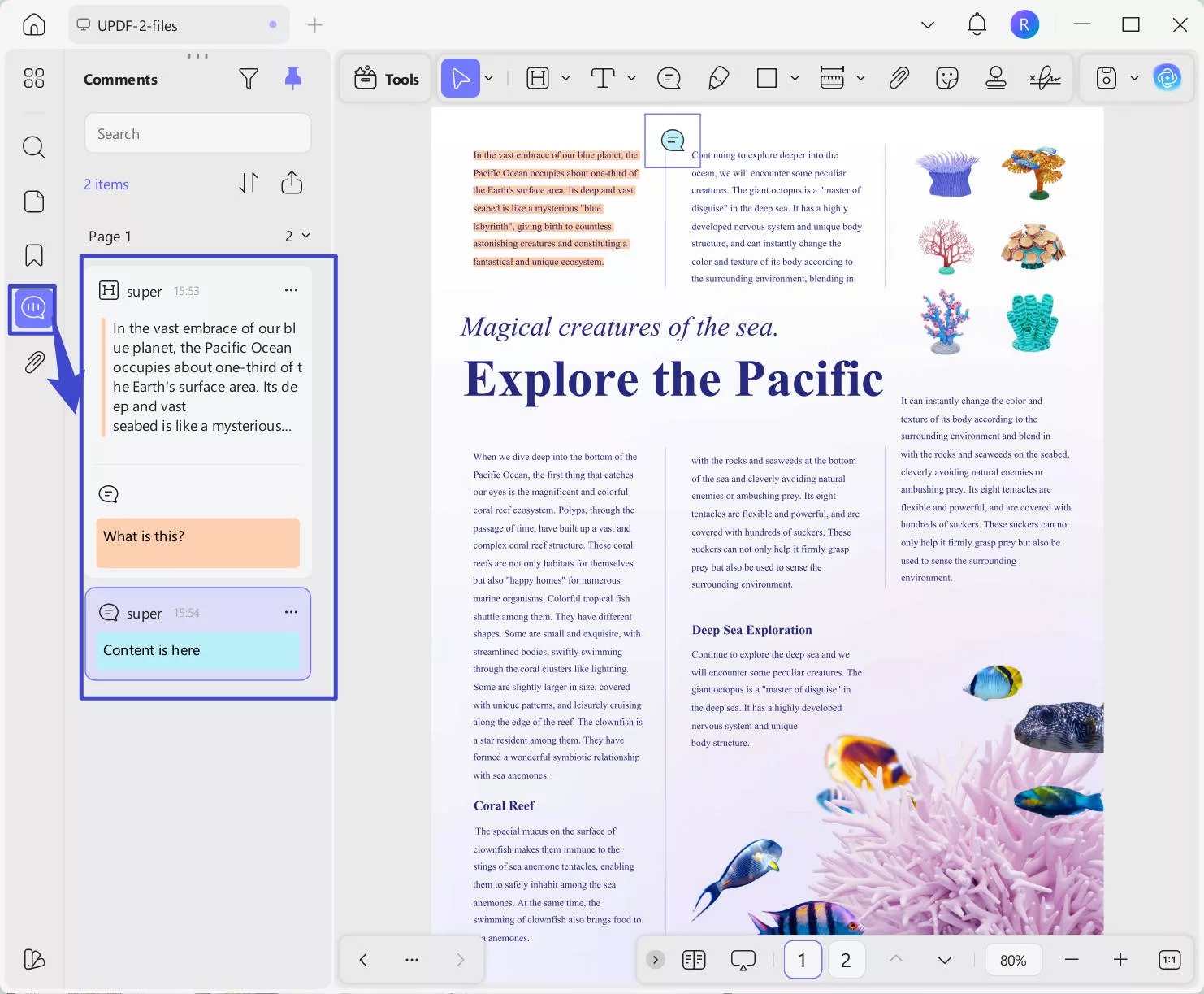The width and height of the screenshot is (1204, 994).
Task: Click the zoom in plus button
Action: (x=1120, y=960)
